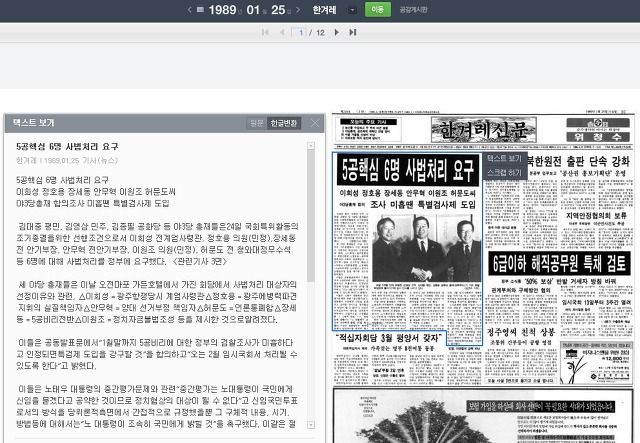Select the 6급이하 해직공무원 특채 검토 article
This screenshot has width=640, height=443.
click(x=559, y=263)
